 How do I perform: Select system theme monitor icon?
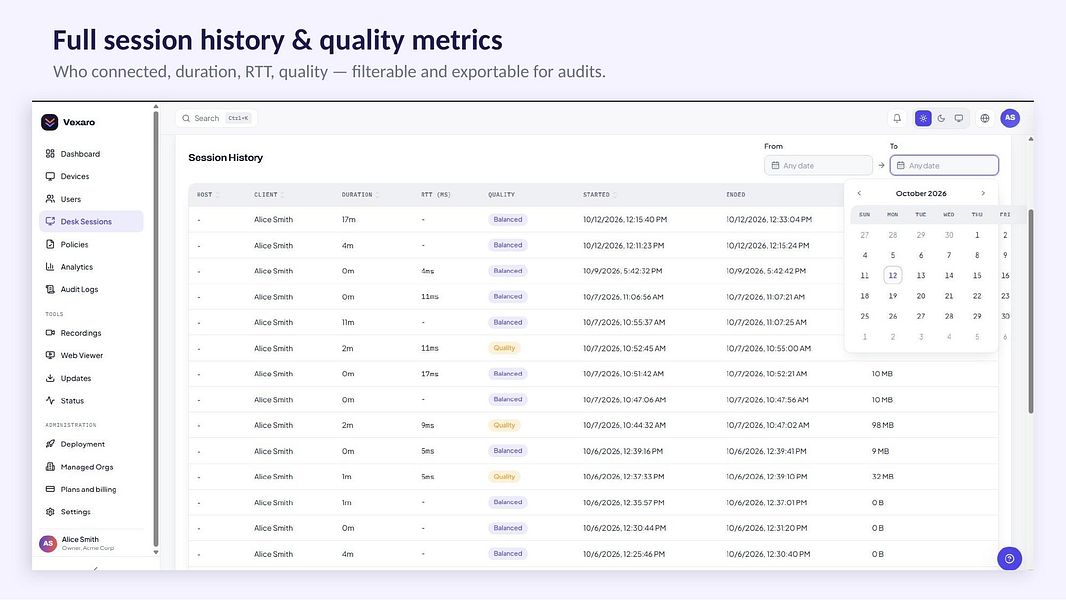pyautogui.click(x=959, y=118)
